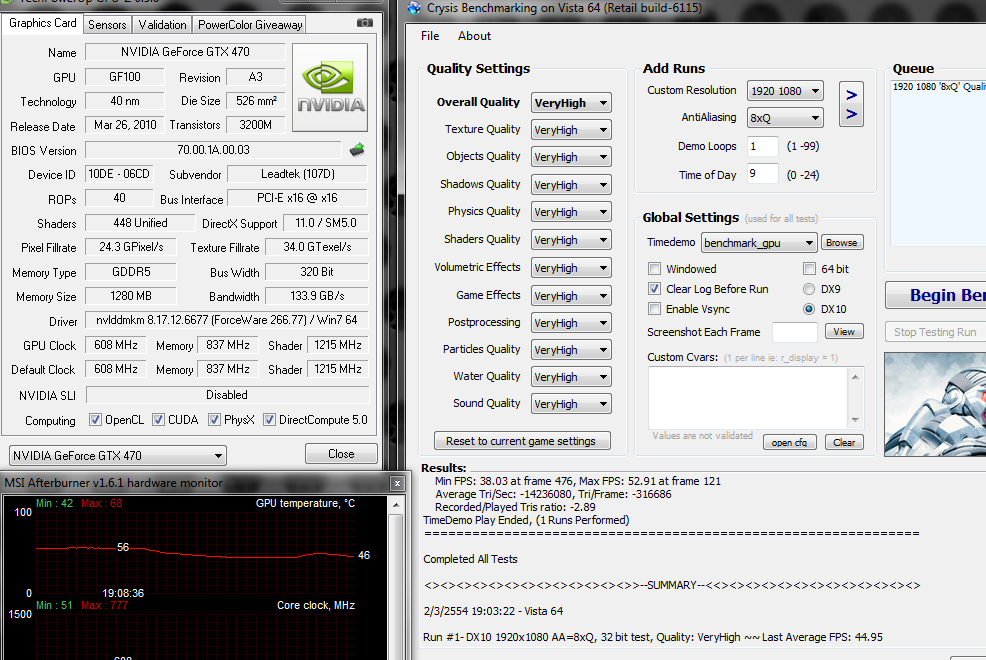986x660 pixels.
Task: Open the Physics Quality dropdown
Action: (571, 212)
